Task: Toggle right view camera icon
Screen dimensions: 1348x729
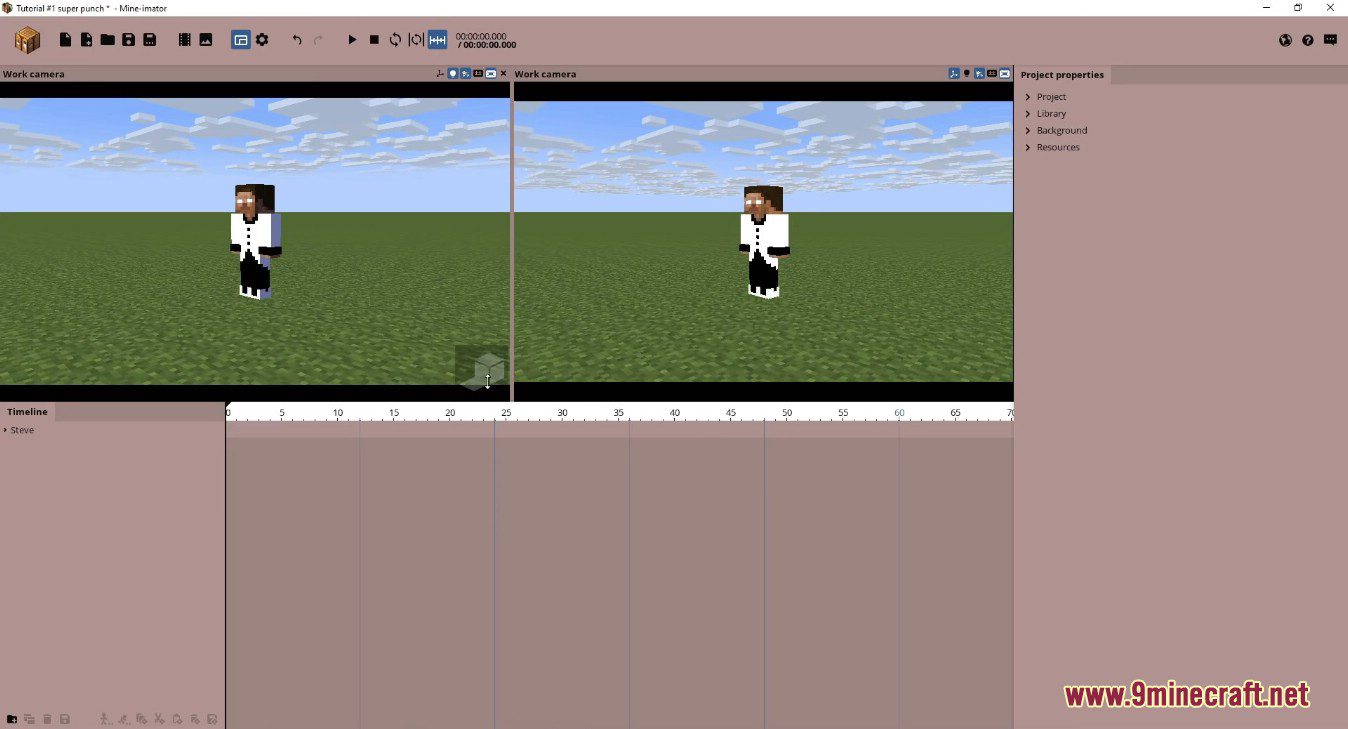Action: coord(1004,74)
